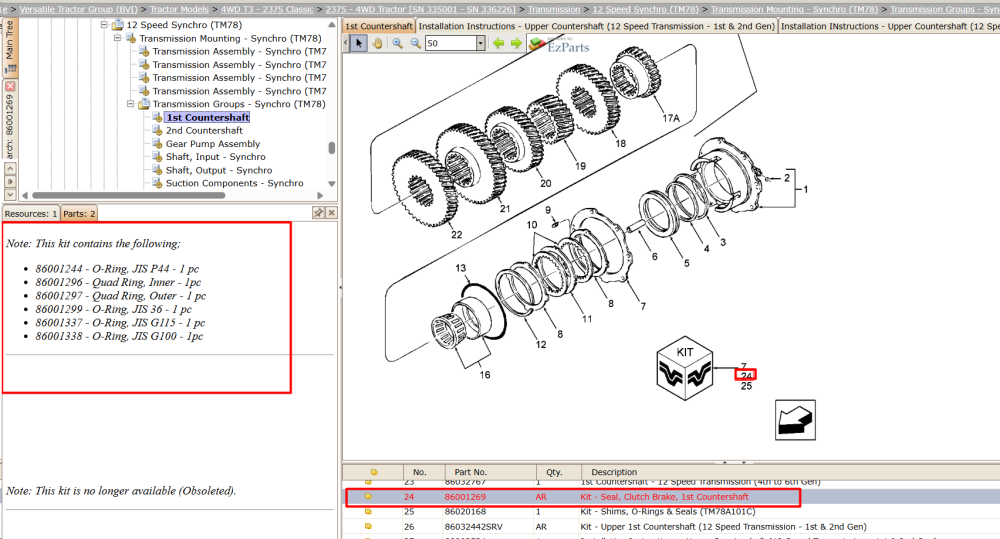
Task: Select 1st Countershaft tree item
Action: point(207,117)
